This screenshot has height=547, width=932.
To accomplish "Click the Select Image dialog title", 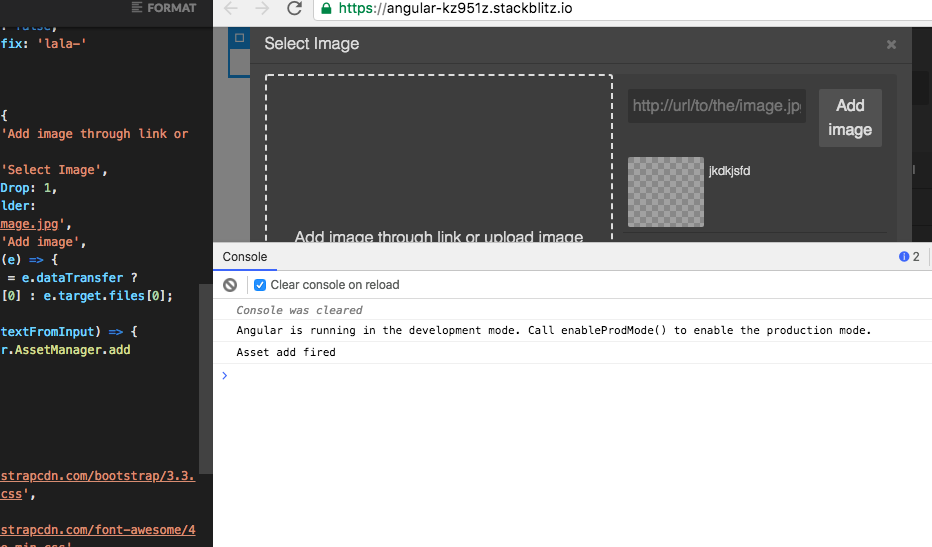I will click(x=311, y=44).
